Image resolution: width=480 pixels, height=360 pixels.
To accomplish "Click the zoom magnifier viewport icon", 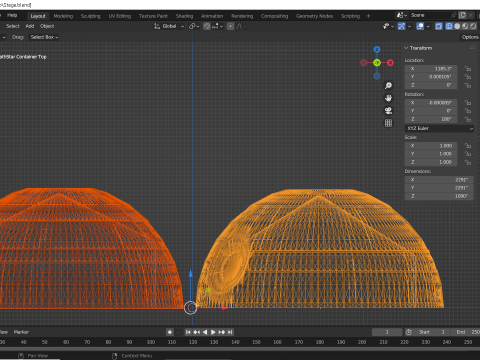I will point(388,86).
